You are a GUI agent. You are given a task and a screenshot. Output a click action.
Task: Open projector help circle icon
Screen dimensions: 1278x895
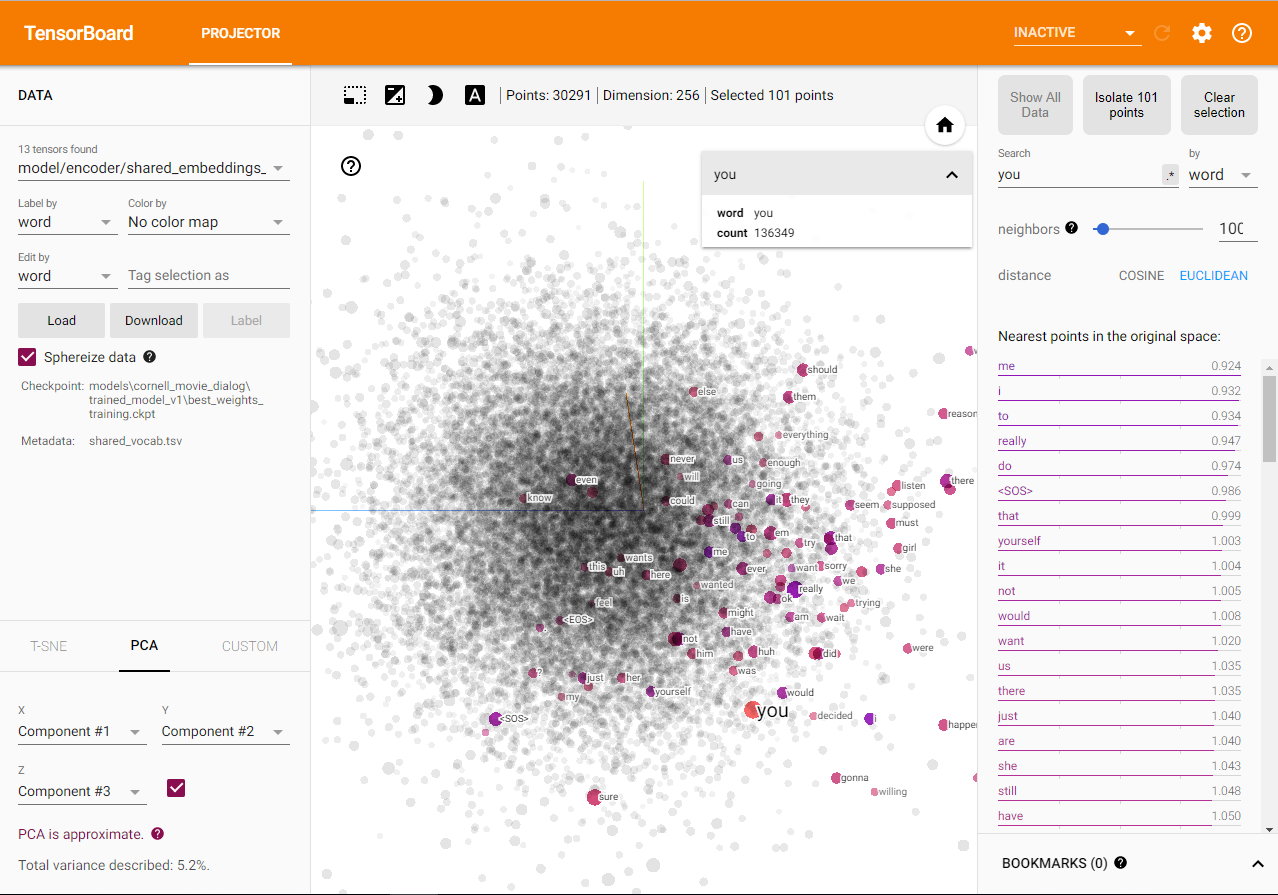click(351, 166)
